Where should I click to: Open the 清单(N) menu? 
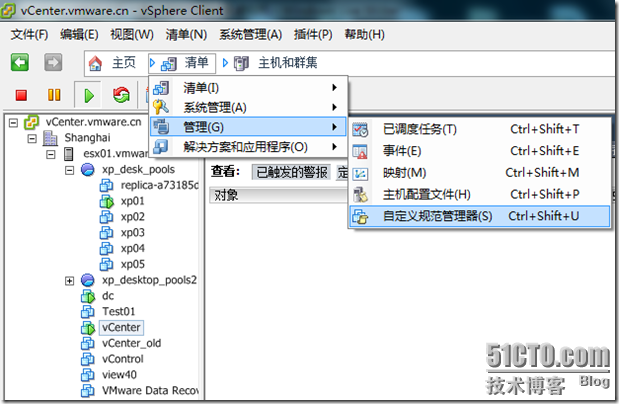pyautogui.click(x=186, y=35)
